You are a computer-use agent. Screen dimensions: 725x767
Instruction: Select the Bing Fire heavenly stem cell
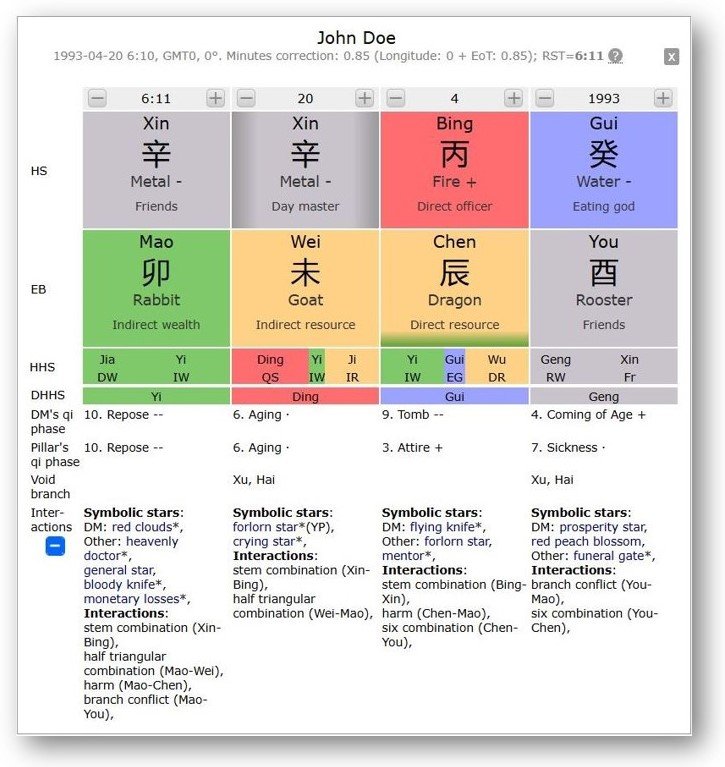coord(455,168)
